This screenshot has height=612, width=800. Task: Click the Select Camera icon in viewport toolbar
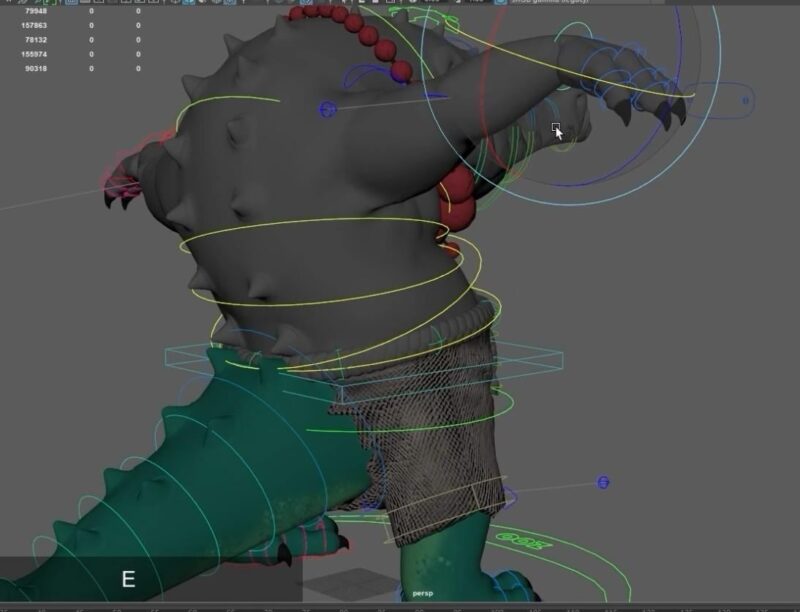coord(8,4)
